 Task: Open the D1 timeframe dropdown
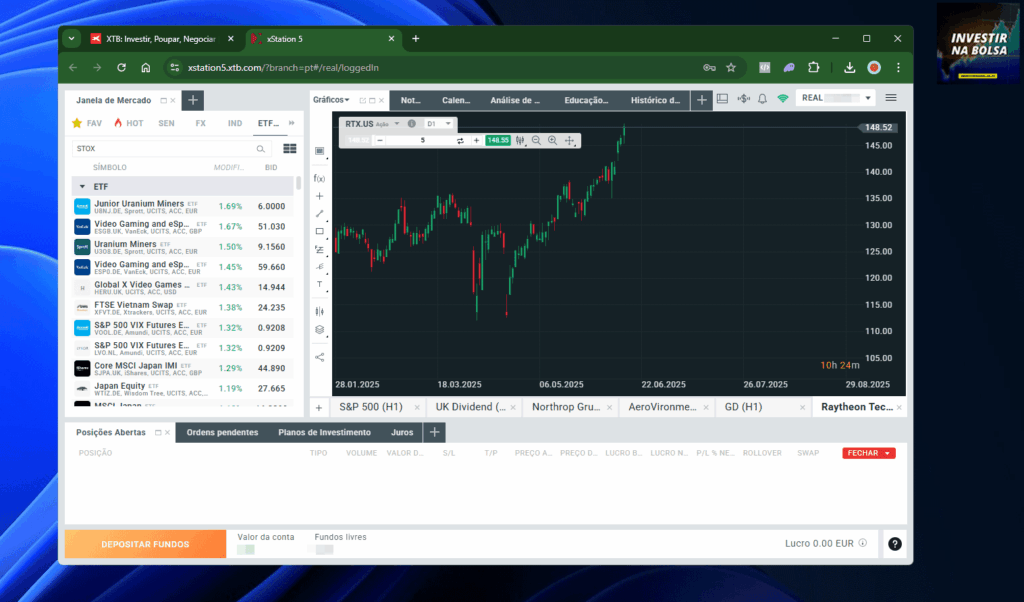tap(448, 123)
